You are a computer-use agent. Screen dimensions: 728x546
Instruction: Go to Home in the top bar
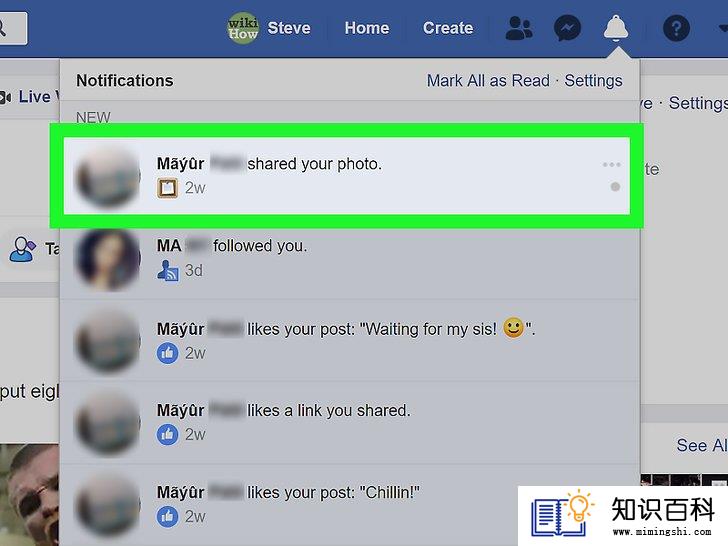click(367, 28)
